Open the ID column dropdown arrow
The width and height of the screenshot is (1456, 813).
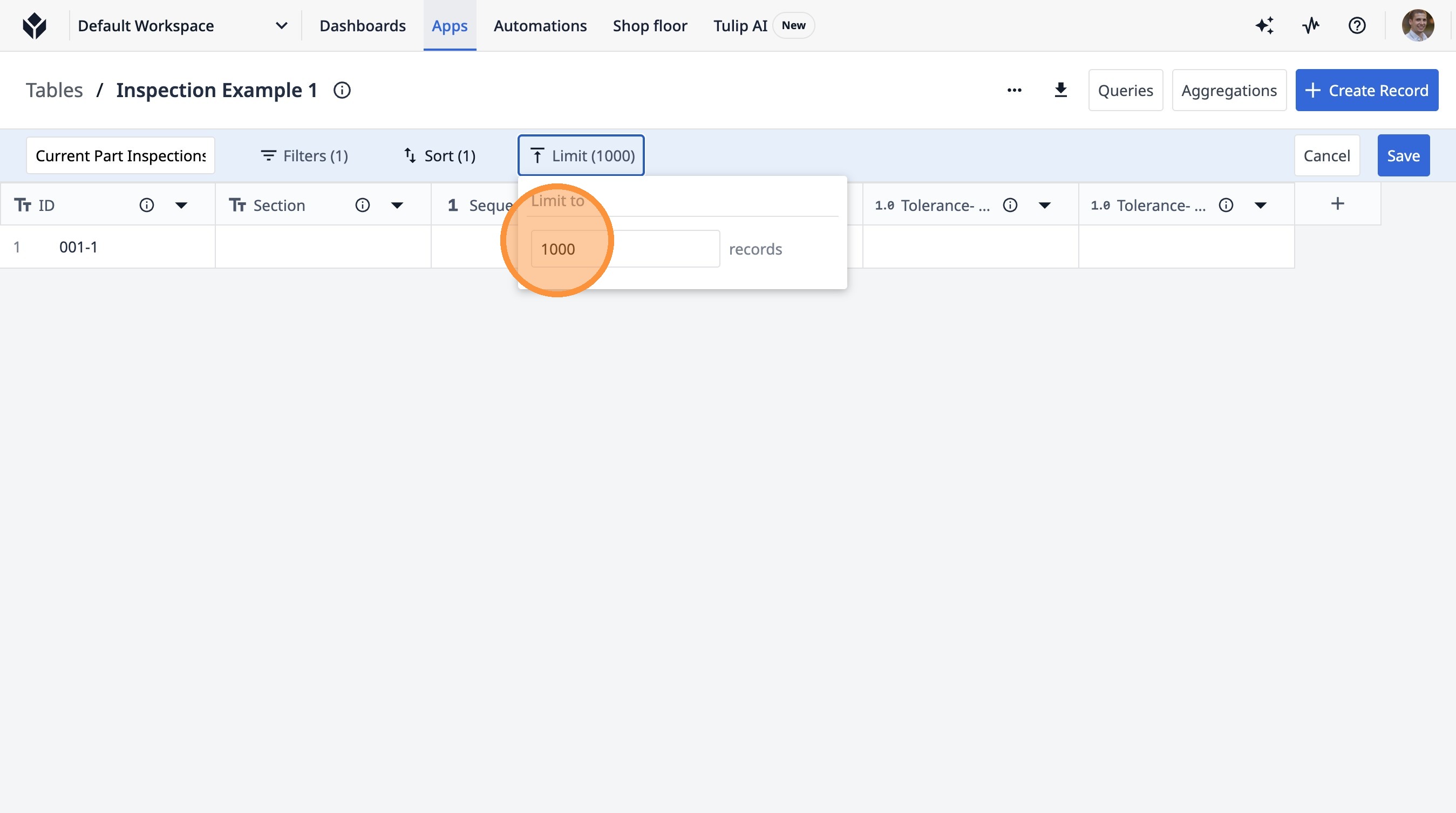181,205
